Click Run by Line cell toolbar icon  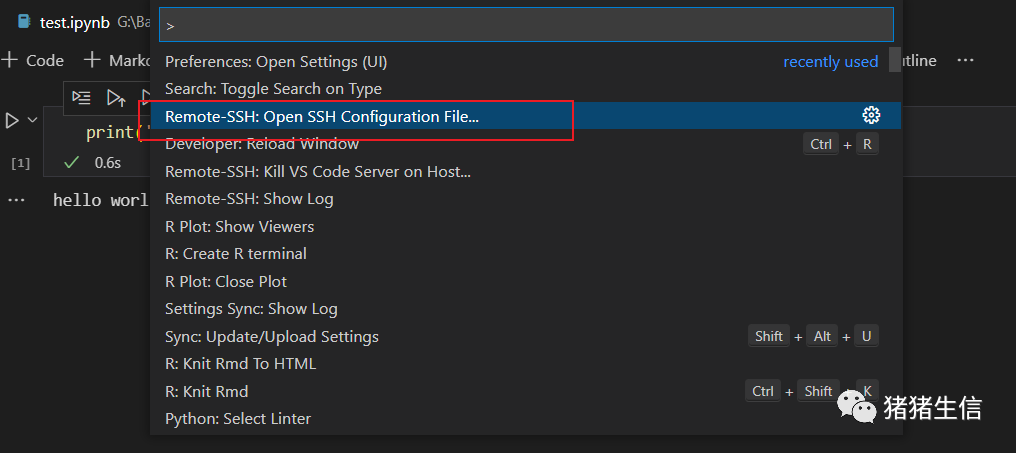click(82, 98)
